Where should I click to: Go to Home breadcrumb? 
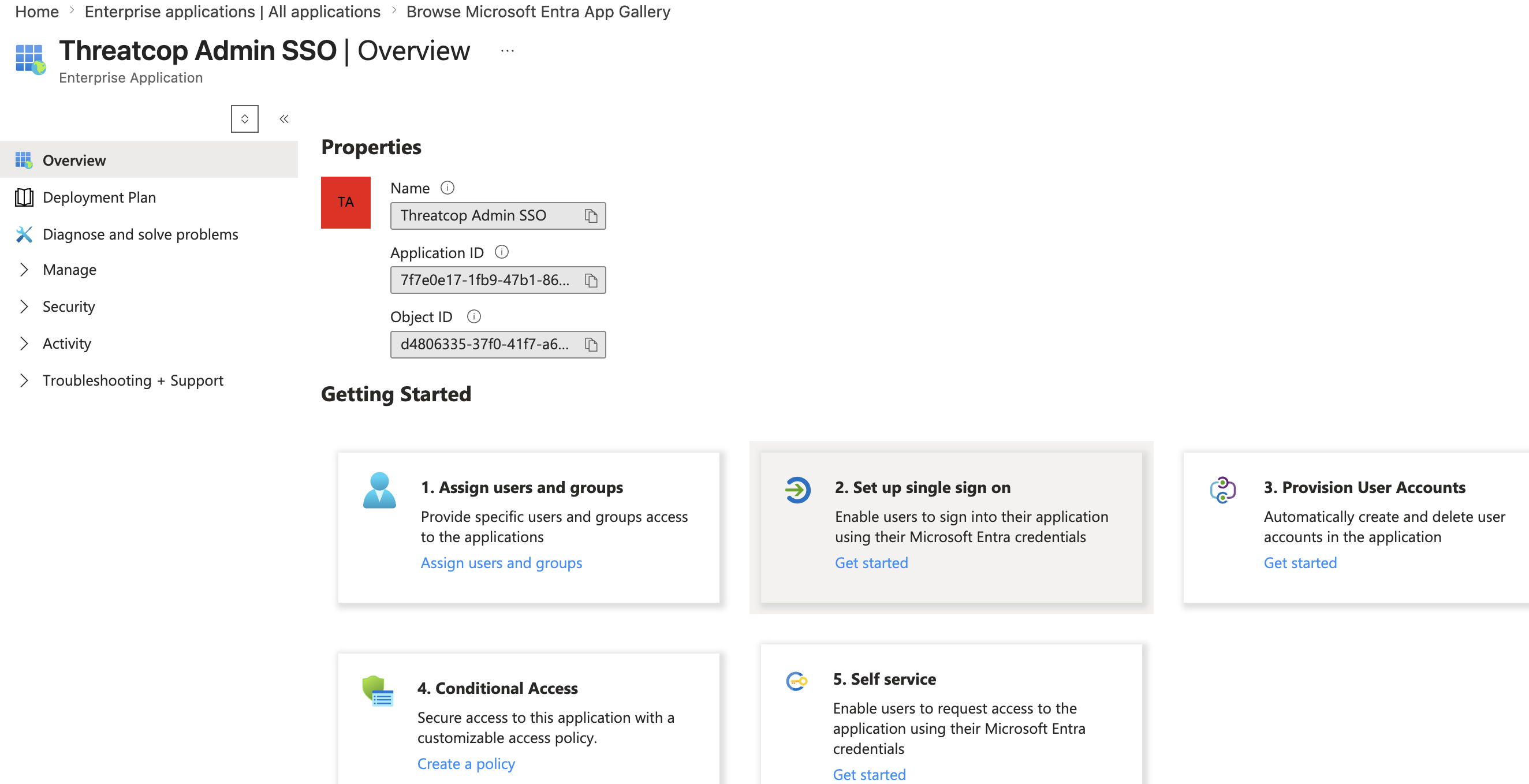pos(37,12)
